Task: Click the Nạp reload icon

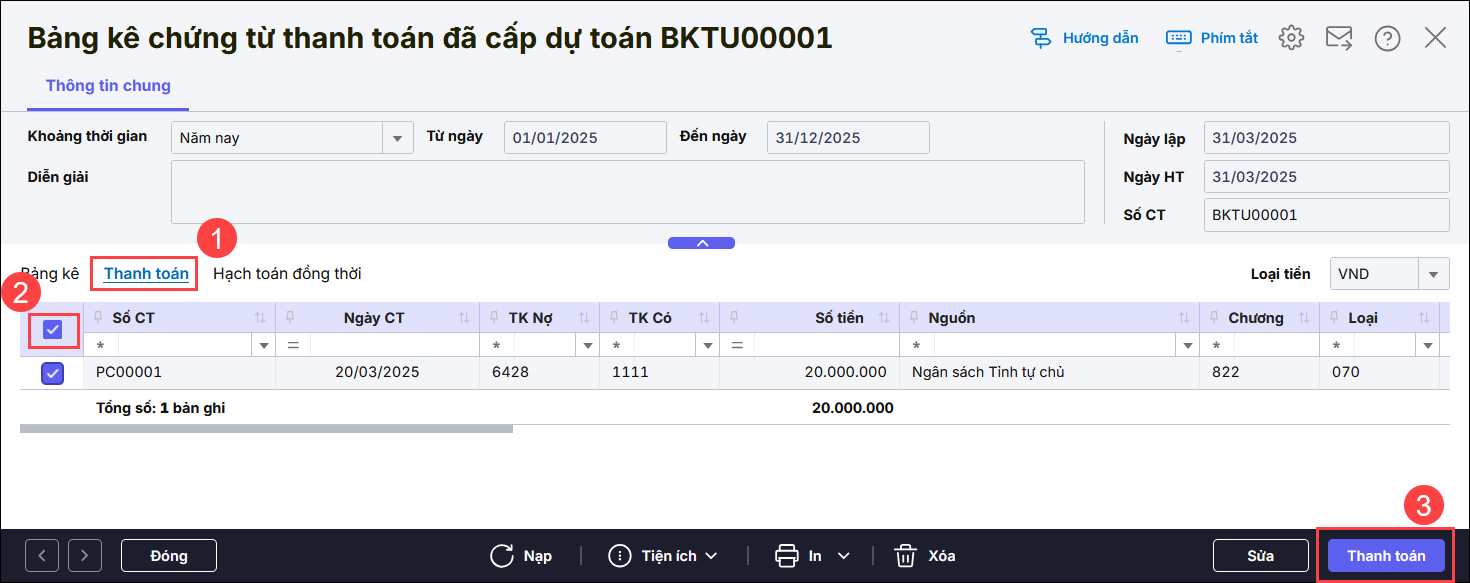Action: click(x=502, y=555)
